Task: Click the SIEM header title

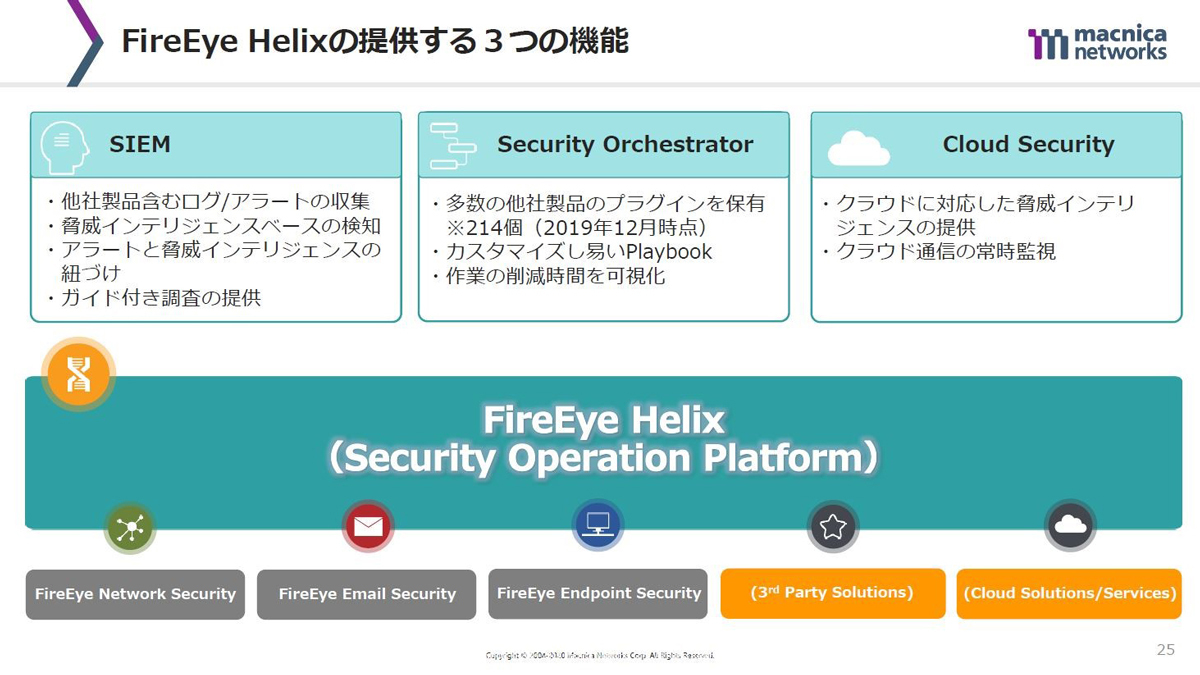Action: pos(140,144)
